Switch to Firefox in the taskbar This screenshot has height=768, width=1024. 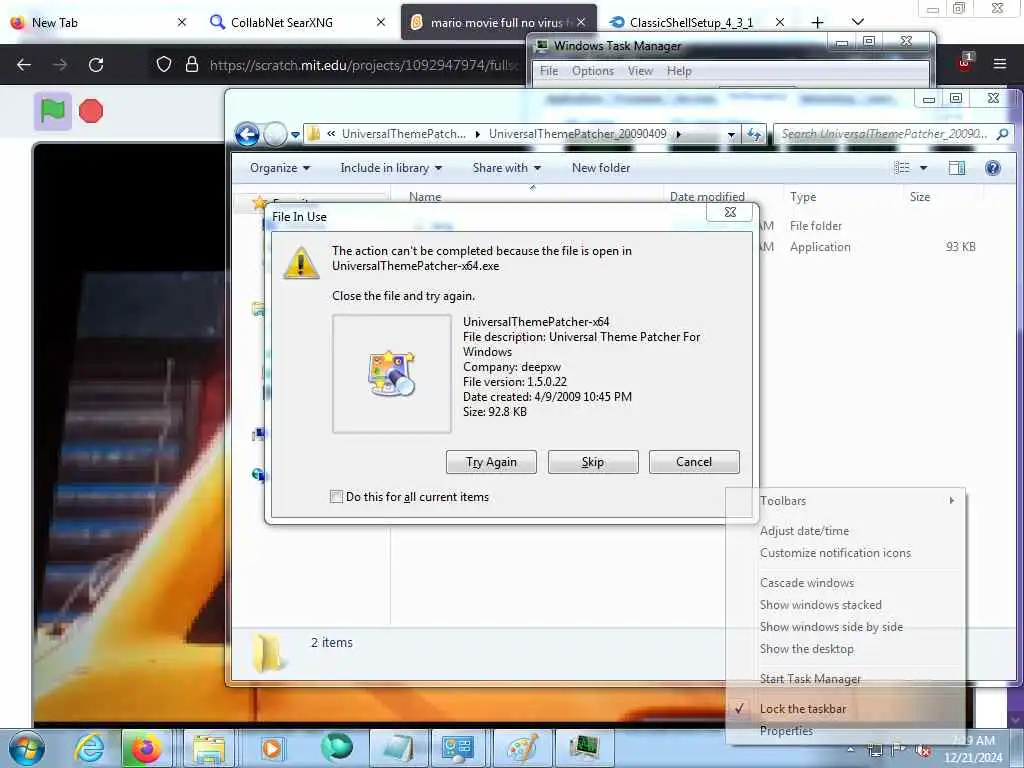pos(147,749)
